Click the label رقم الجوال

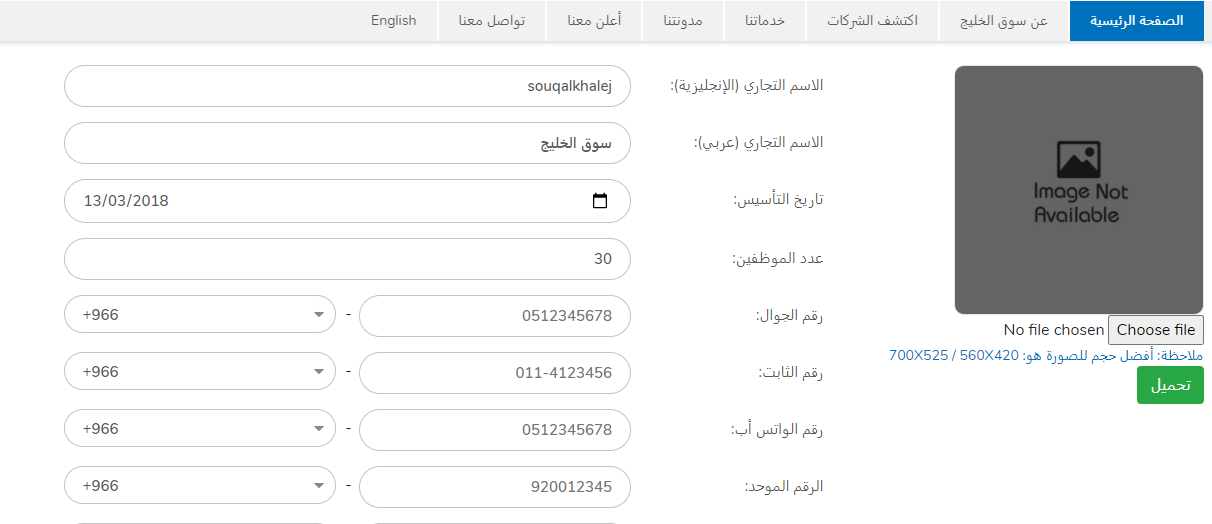click(x=789, y=315)
